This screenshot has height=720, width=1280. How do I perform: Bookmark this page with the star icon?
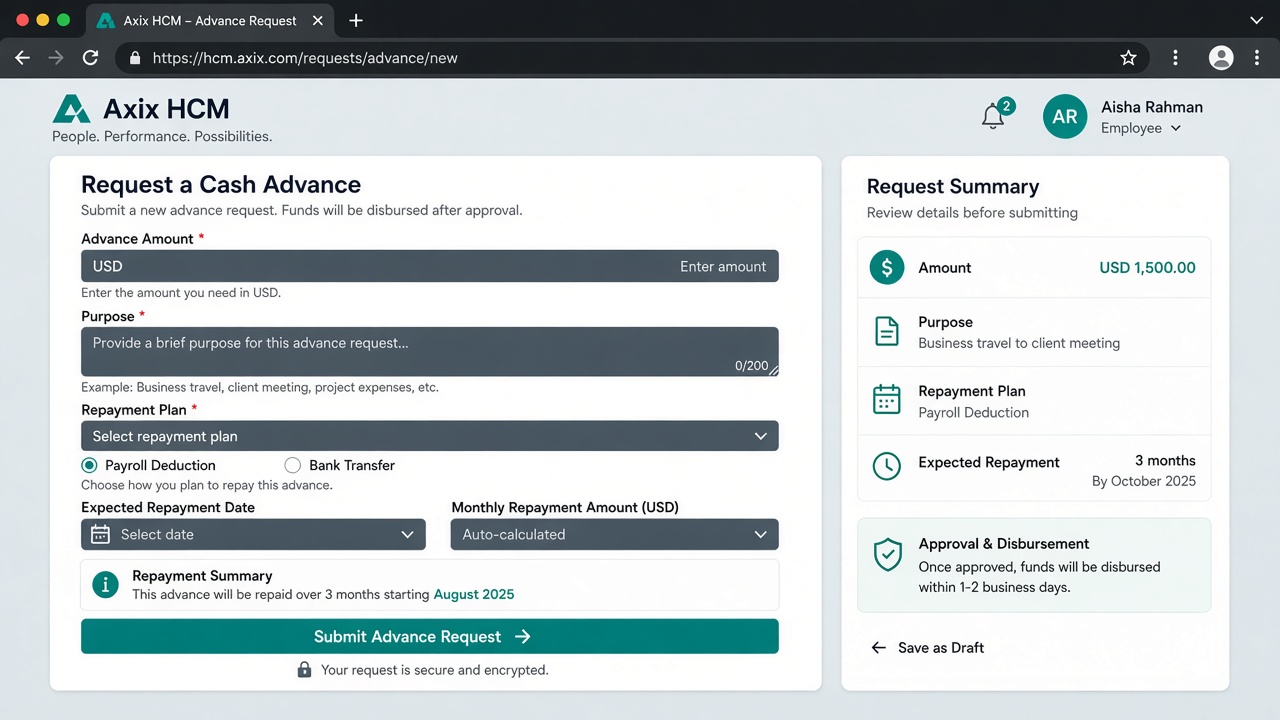1128,58
